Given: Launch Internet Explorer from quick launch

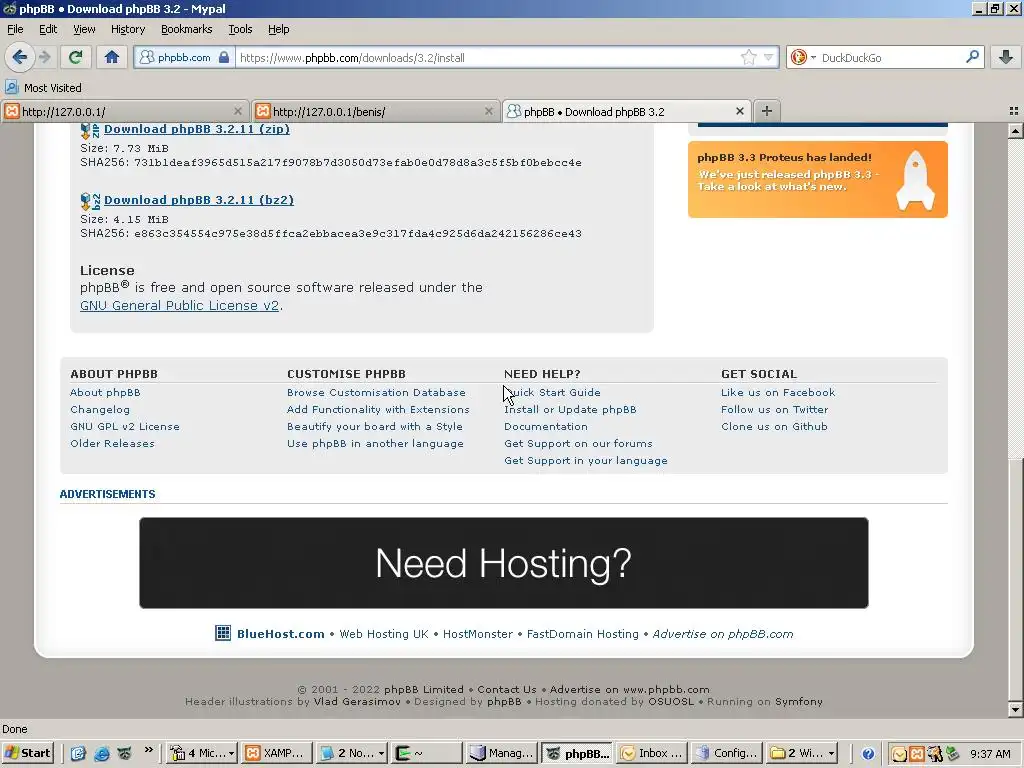Looking at the screenshot, I should 102,753.
